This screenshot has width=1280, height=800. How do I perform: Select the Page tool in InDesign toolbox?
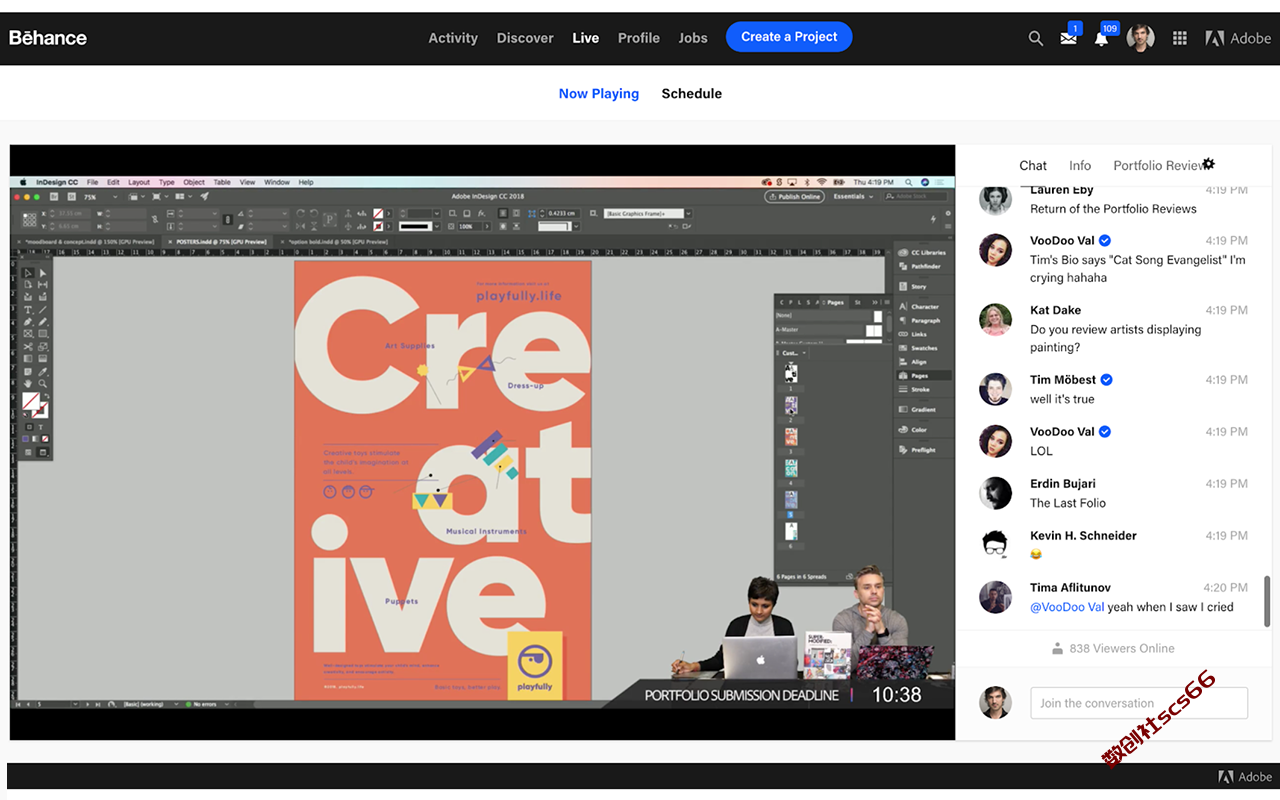point(28,284)
